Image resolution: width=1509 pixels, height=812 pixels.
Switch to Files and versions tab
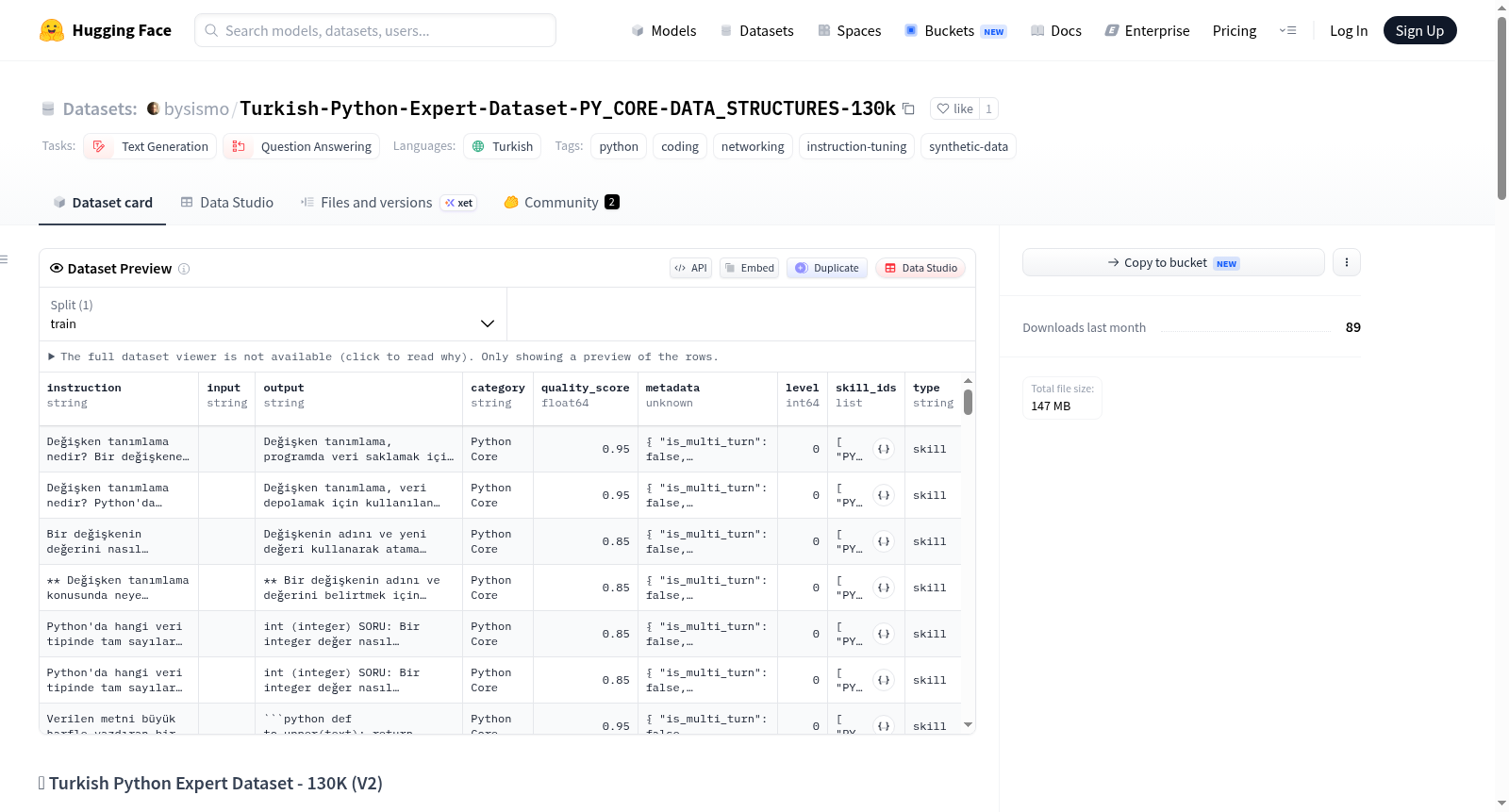point(388,202)
